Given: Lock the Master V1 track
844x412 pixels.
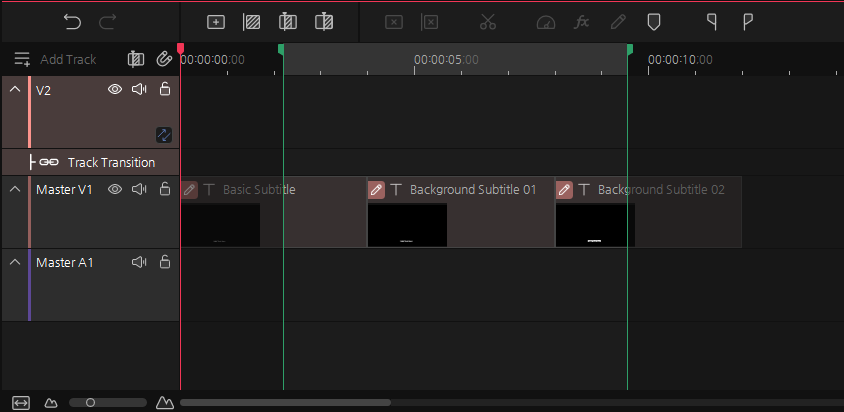Looking at the screenshot, I should [165, 189].
